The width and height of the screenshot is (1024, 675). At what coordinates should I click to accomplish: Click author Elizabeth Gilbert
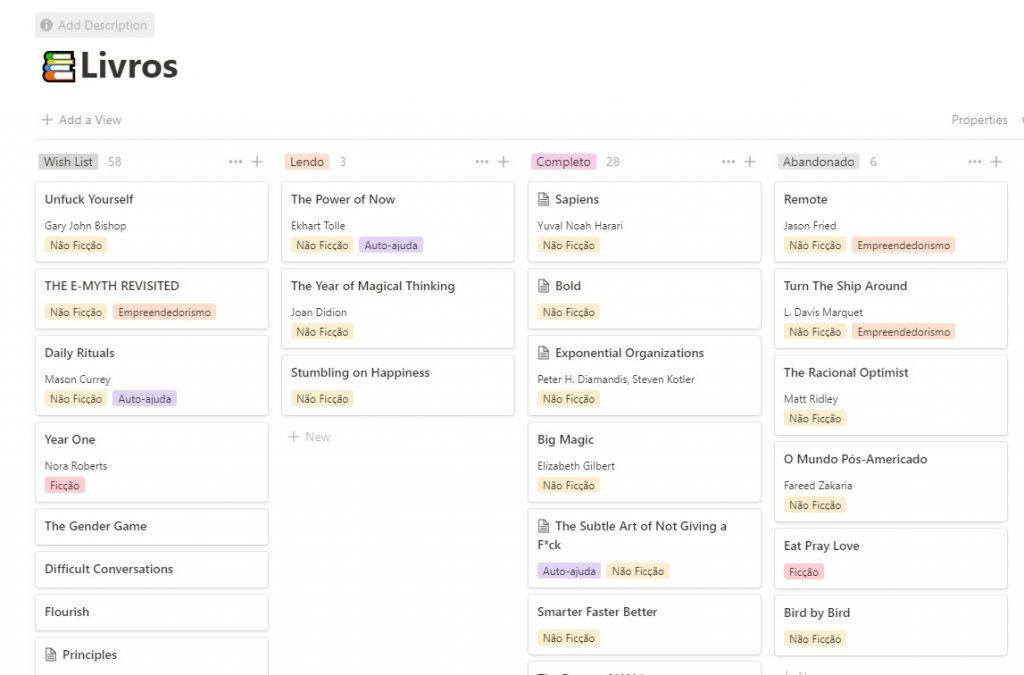tap(576, 466)
